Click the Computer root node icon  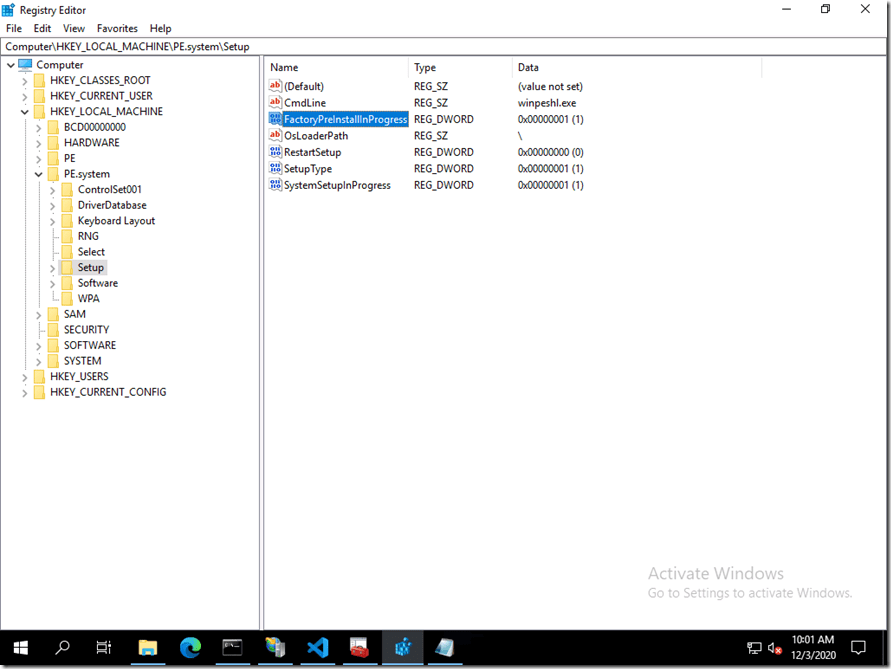(x=25, y=65)
